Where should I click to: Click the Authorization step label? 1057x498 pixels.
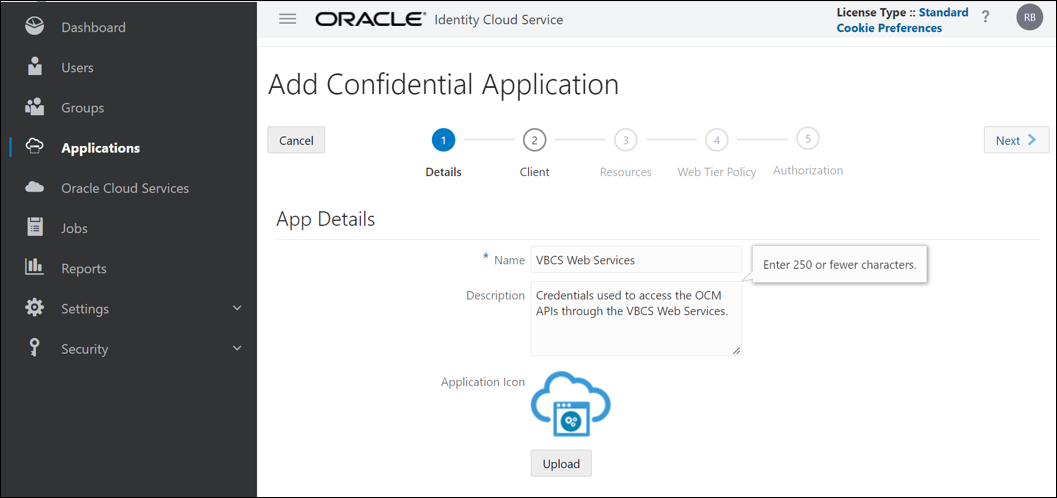(x=808, y=170)
